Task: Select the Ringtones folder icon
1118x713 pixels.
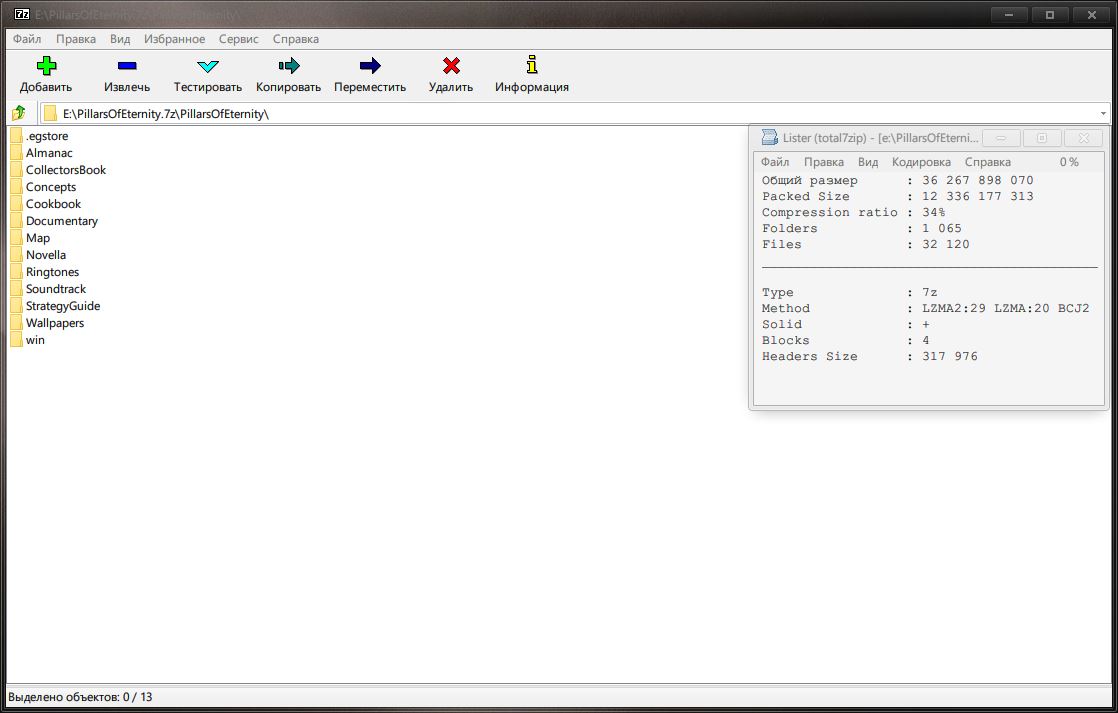Action: click(x=16, y=272)
